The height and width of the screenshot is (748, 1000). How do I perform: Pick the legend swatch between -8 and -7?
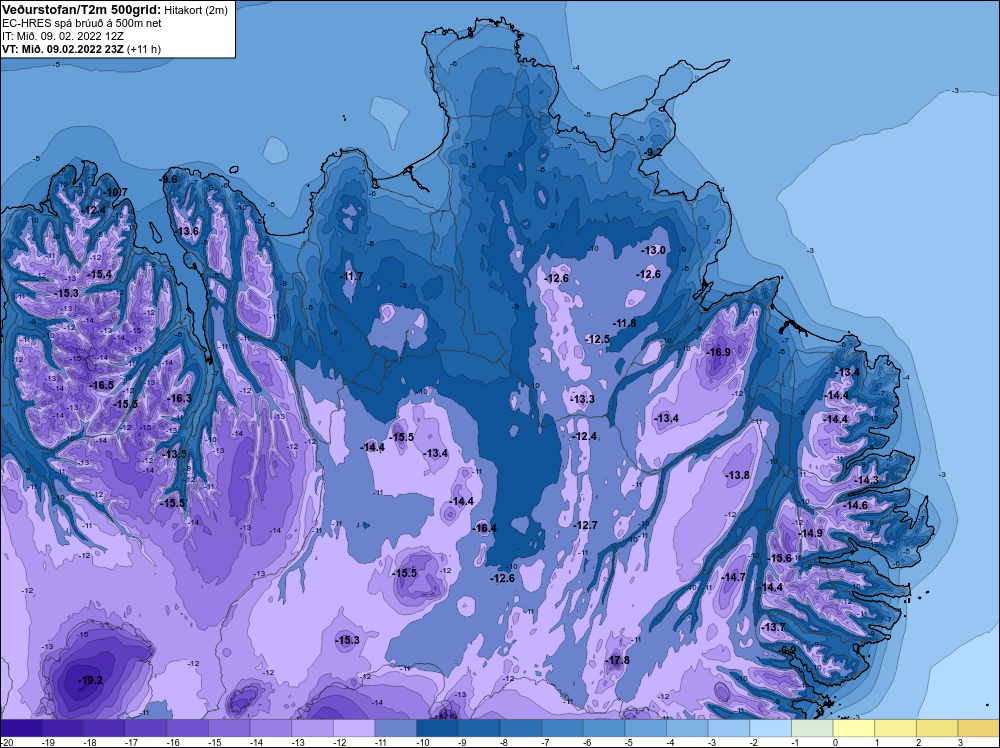click(520, 728)
